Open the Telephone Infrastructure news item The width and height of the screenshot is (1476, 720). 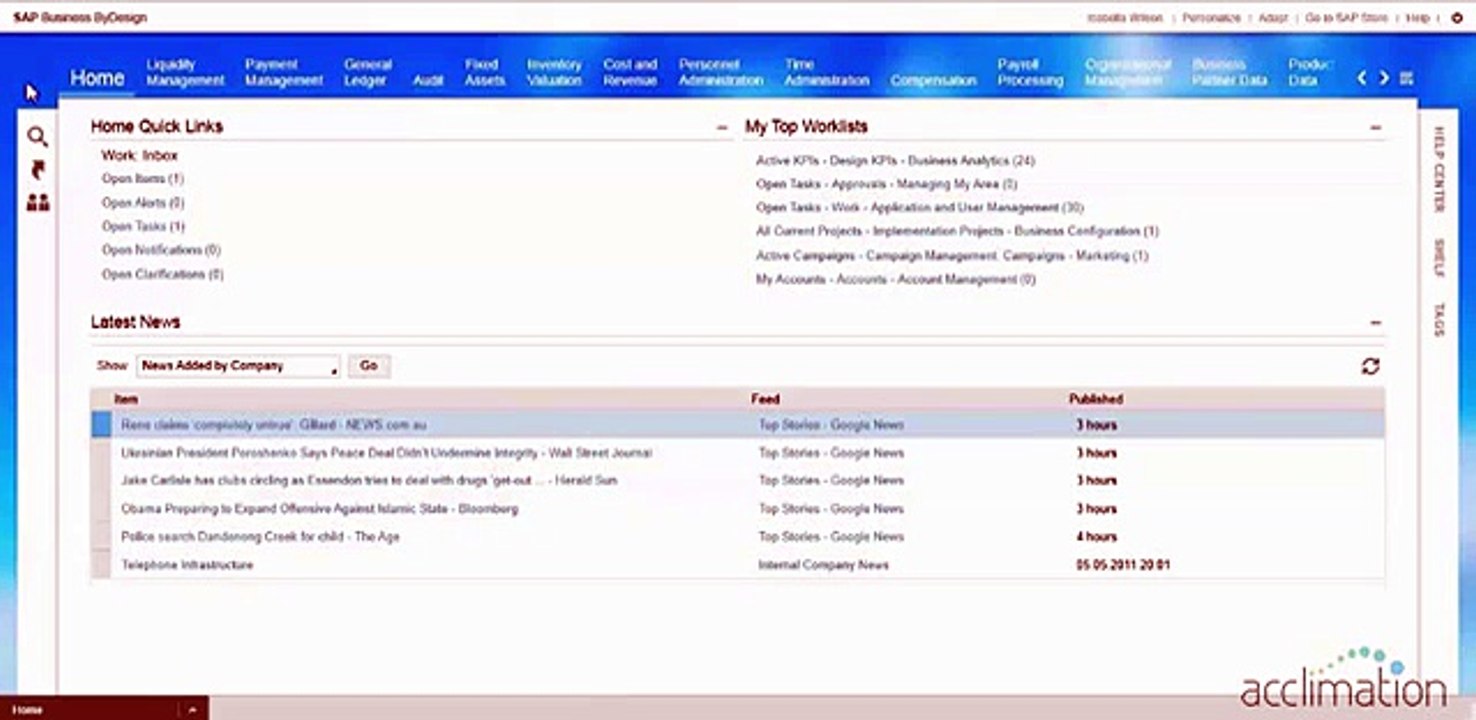pyautogui.click(x=187, y=565)
